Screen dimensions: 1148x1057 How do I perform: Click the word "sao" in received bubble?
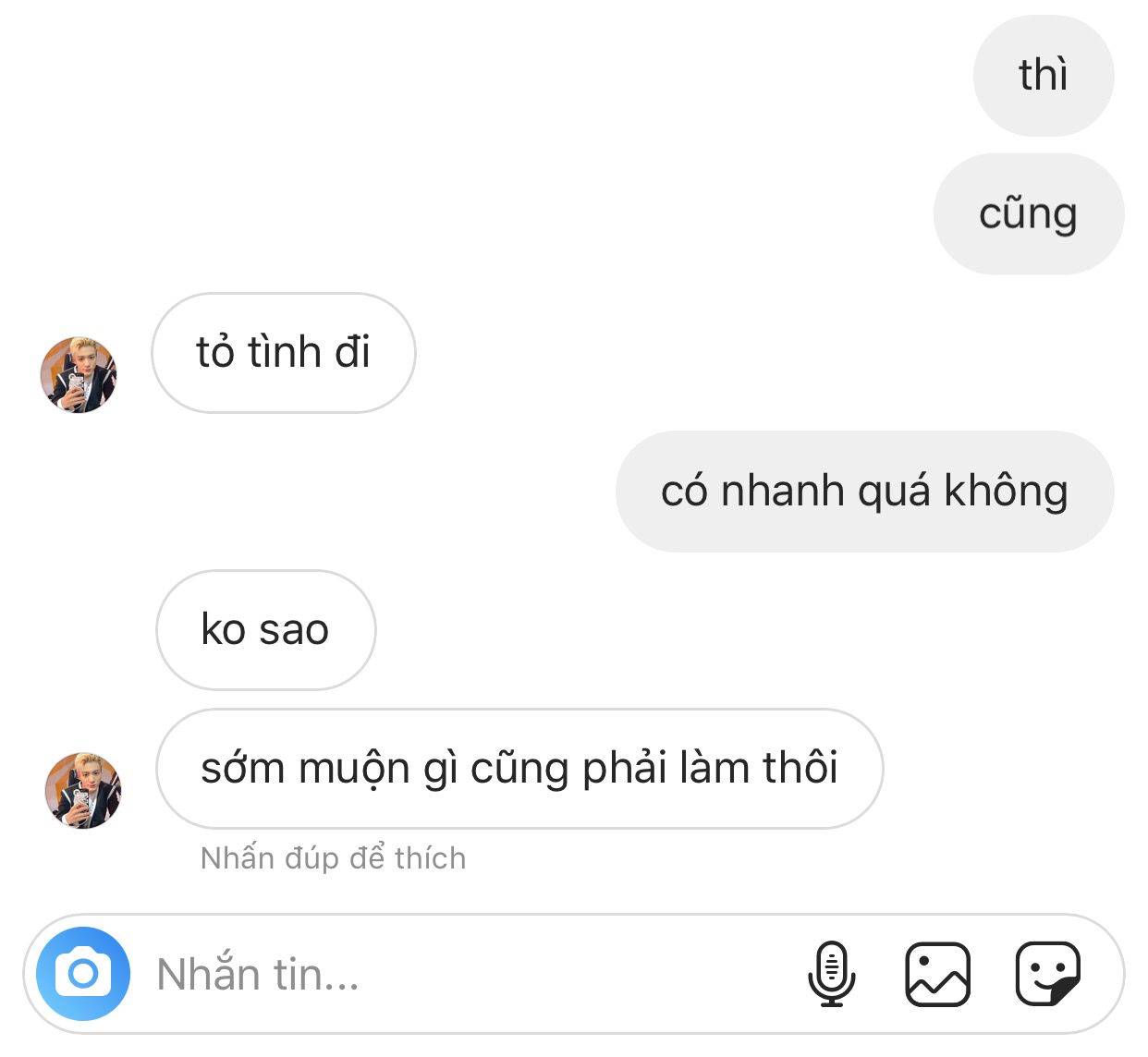(294, 631)
